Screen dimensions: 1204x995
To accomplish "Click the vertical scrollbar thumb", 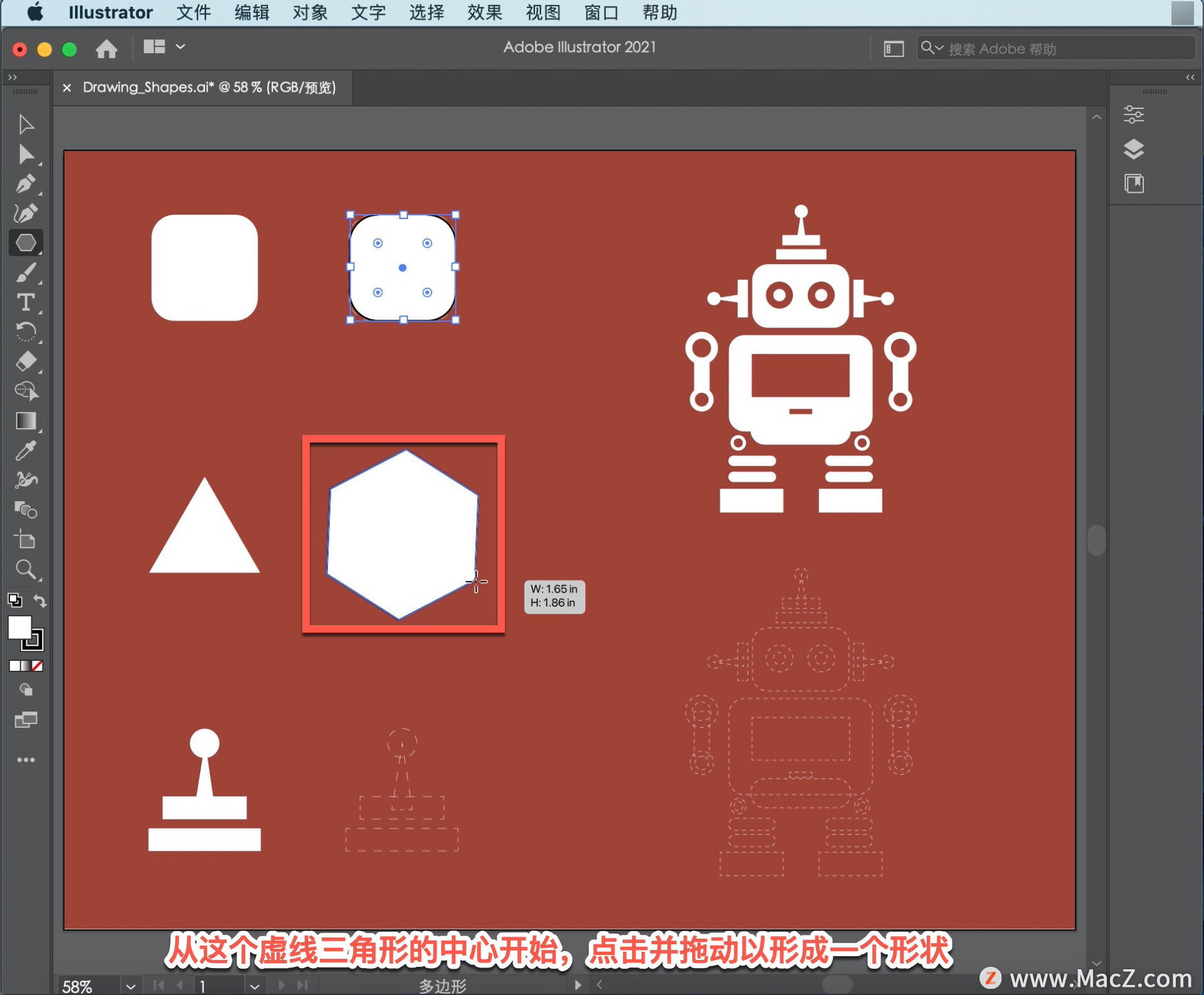I will coord(1096,539).
